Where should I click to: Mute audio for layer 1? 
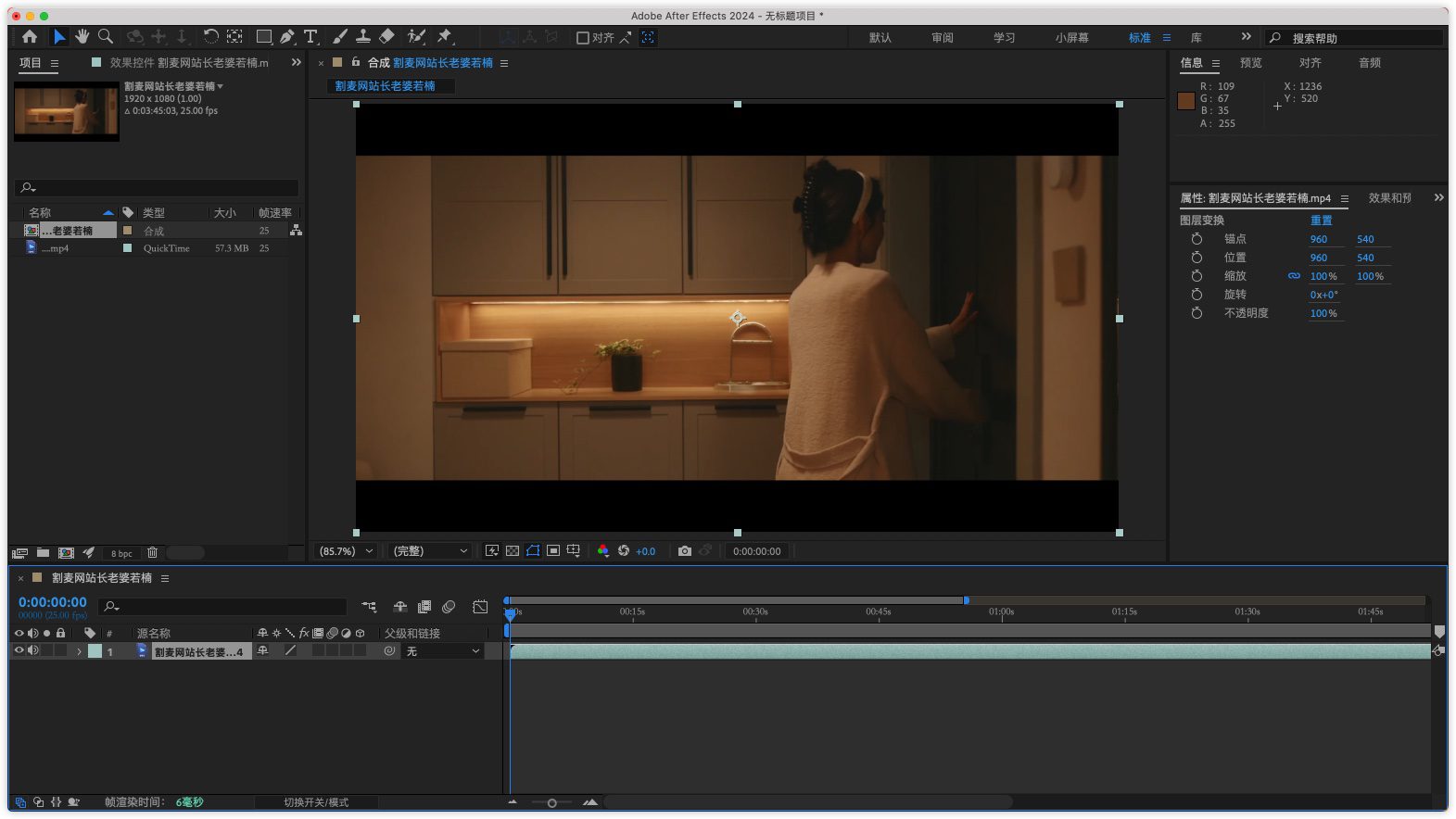33,650
